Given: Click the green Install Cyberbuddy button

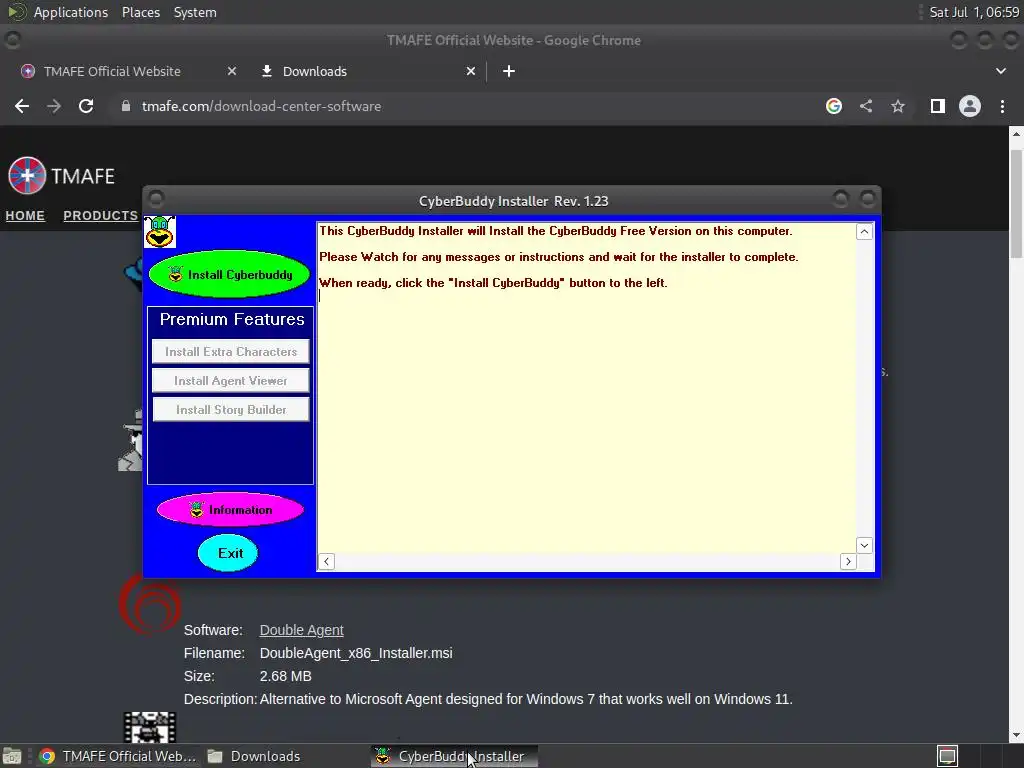Looking at the screenshot, I should coord(230,274).
